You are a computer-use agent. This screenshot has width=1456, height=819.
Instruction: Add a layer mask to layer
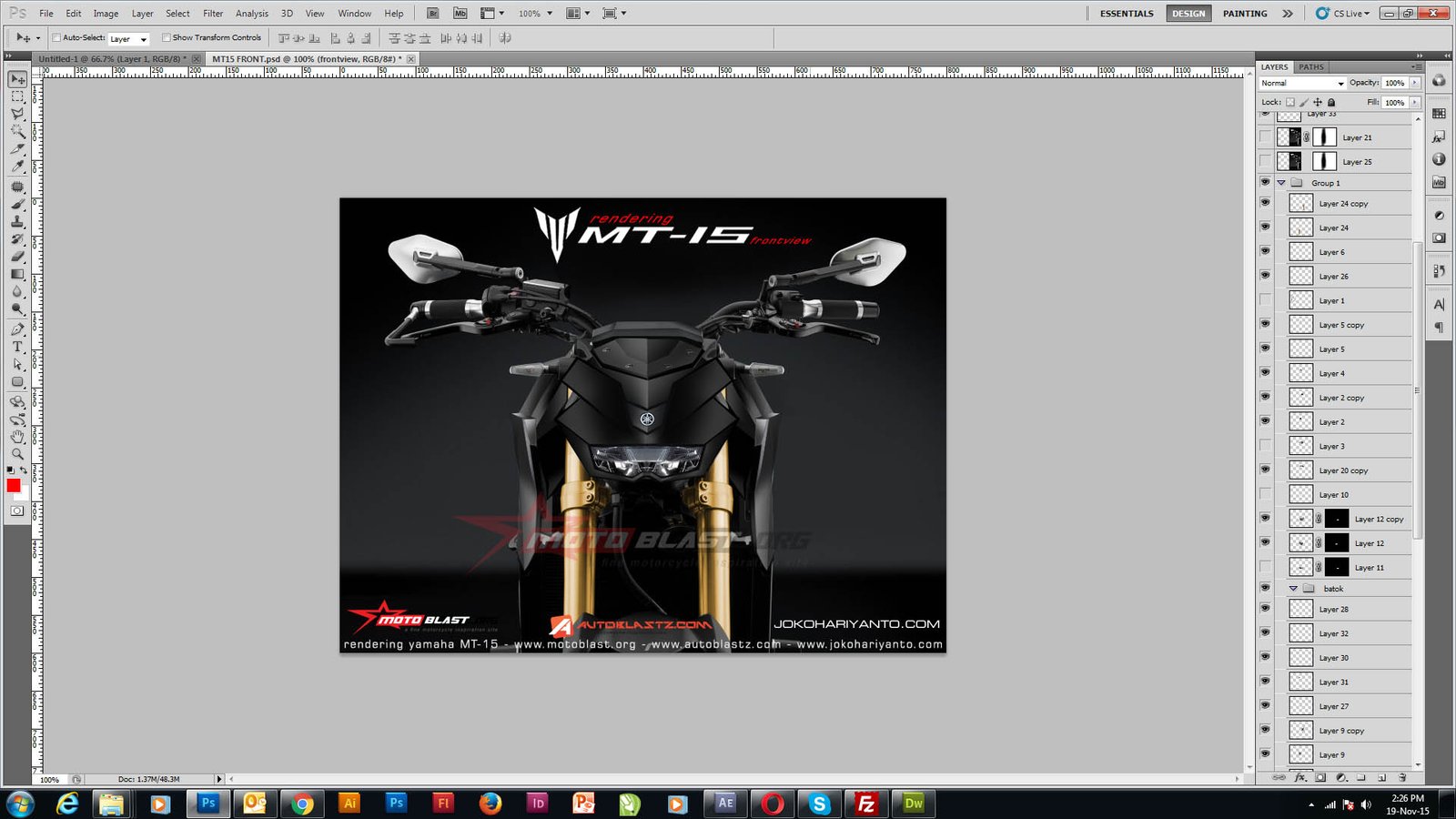(1320, 777)
